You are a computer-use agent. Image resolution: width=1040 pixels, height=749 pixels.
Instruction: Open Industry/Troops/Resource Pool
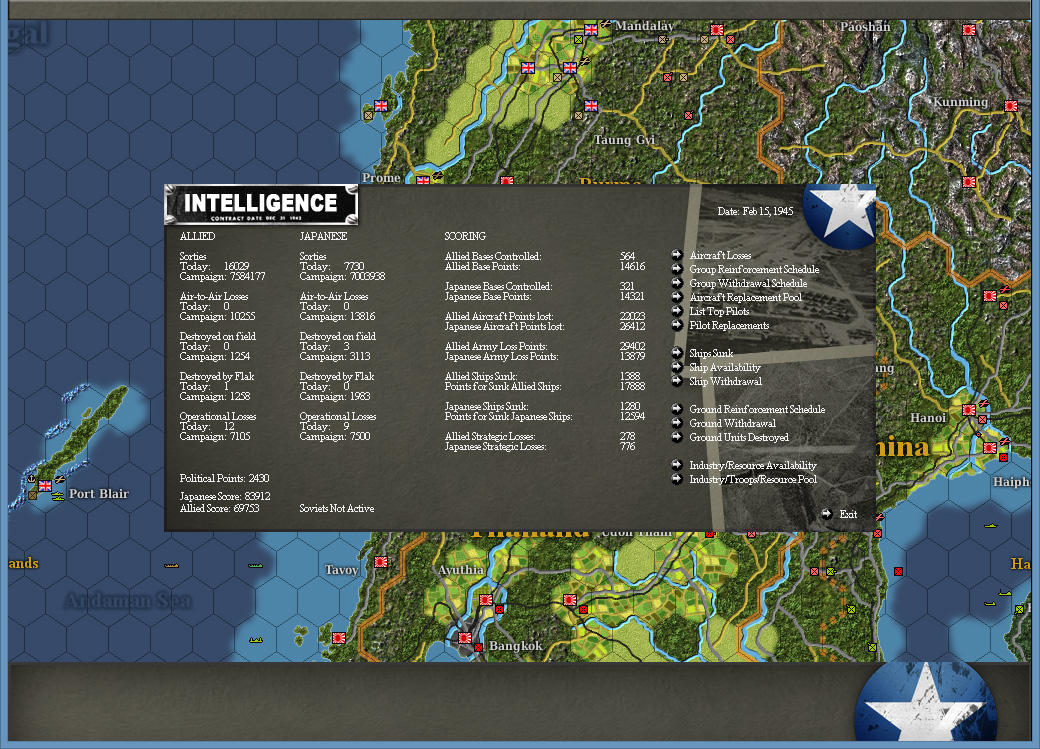click(x=753, y=479)
